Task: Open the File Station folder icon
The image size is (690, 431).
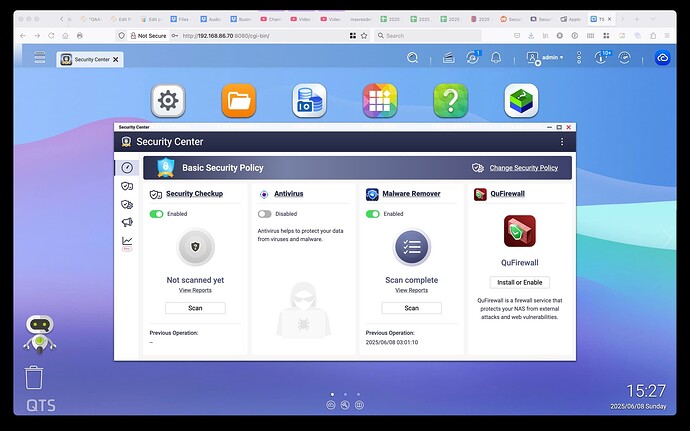Action: (238, 100)
